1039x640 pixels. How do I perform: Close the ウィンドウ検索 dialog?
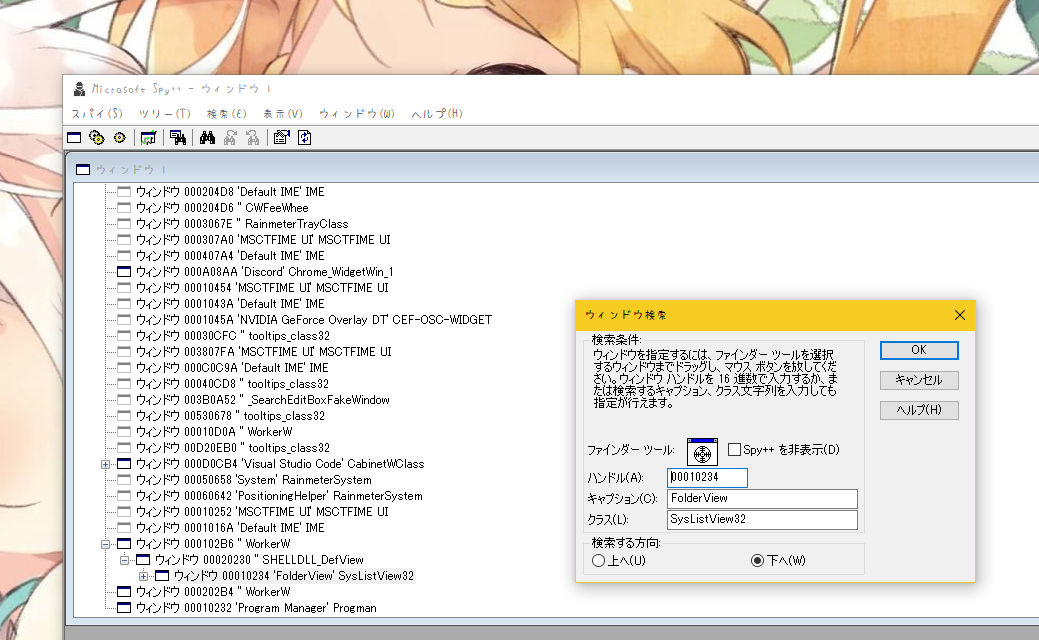pyautogui.click(x=959, y=315)
